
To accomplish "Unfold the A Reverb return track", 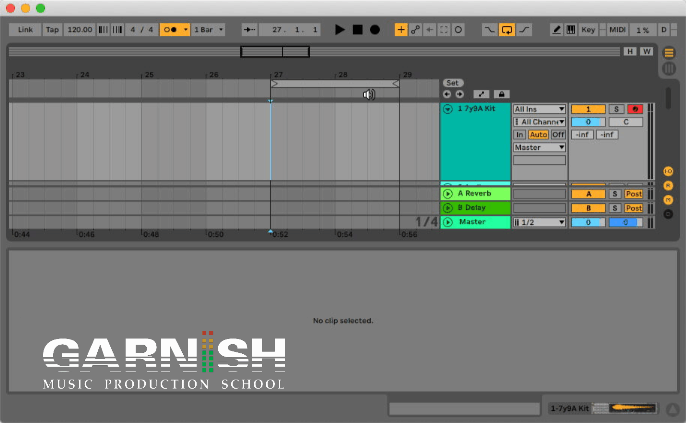I will [x=448, y=193].
